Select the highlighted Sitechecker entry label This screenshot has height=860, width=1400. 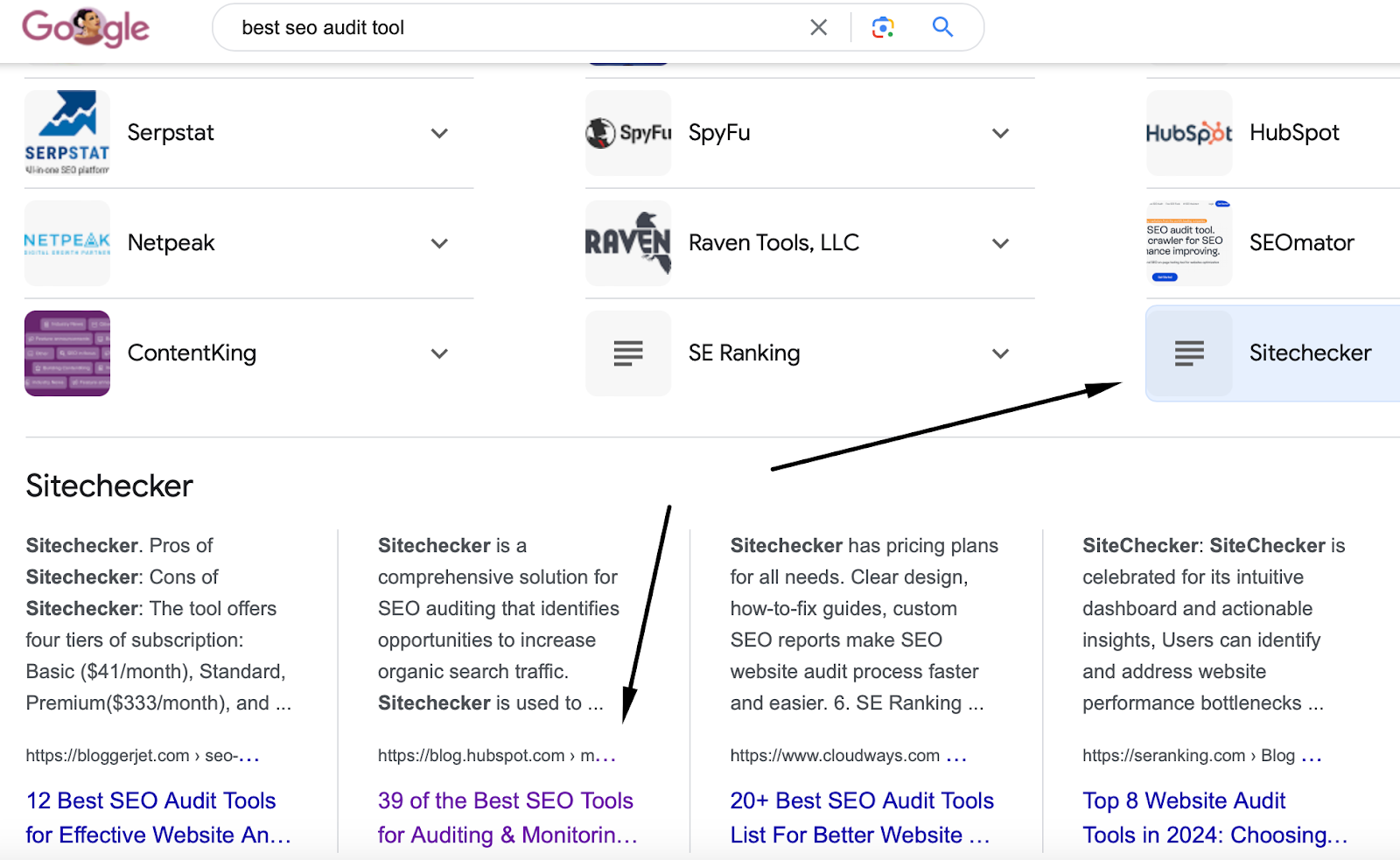[1310, 353]
